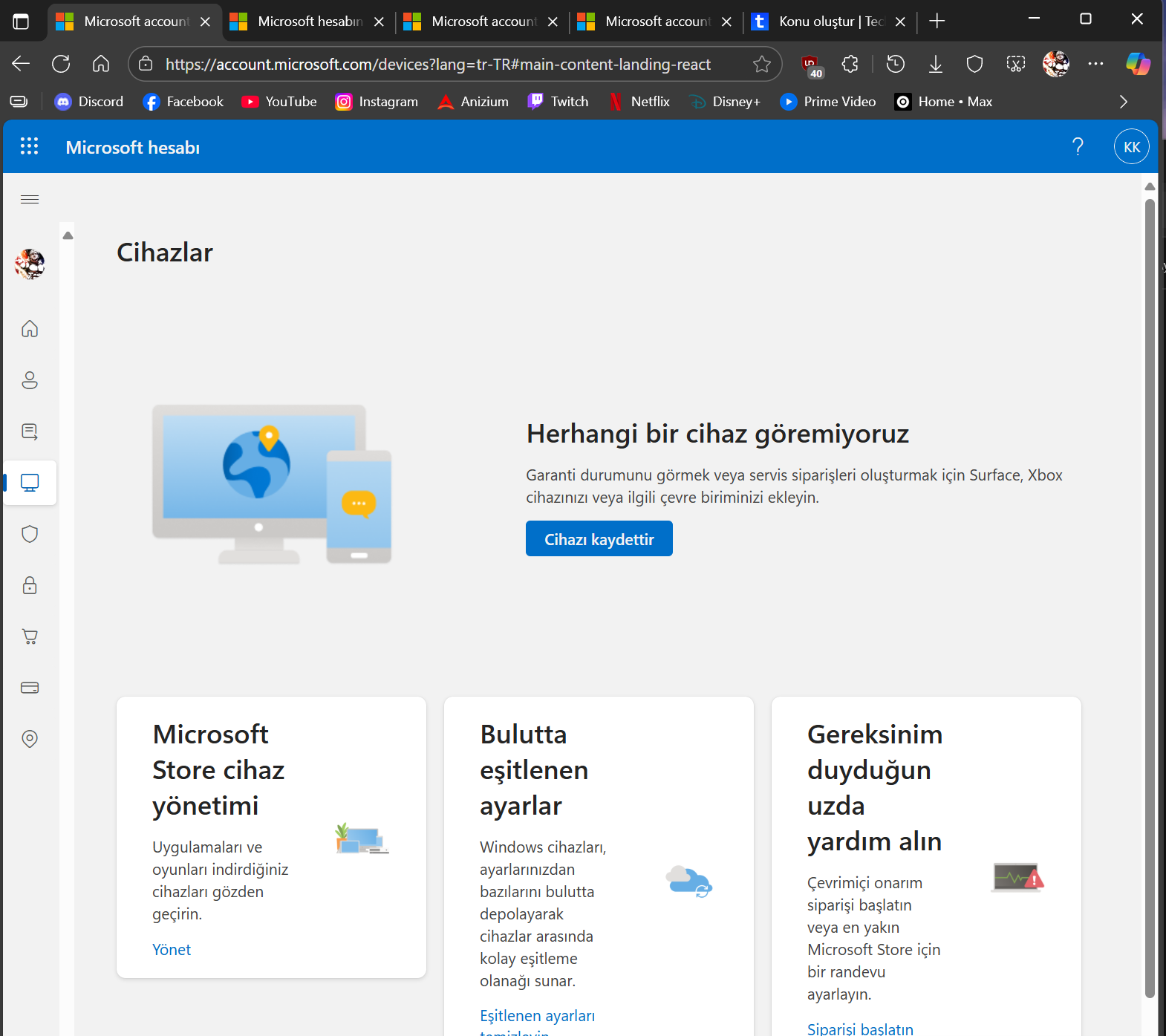Switch to the 'Konu oluştur' tab
Image resolution: width=1166 pixels, height=1036 pixels.
coord(830,22)
